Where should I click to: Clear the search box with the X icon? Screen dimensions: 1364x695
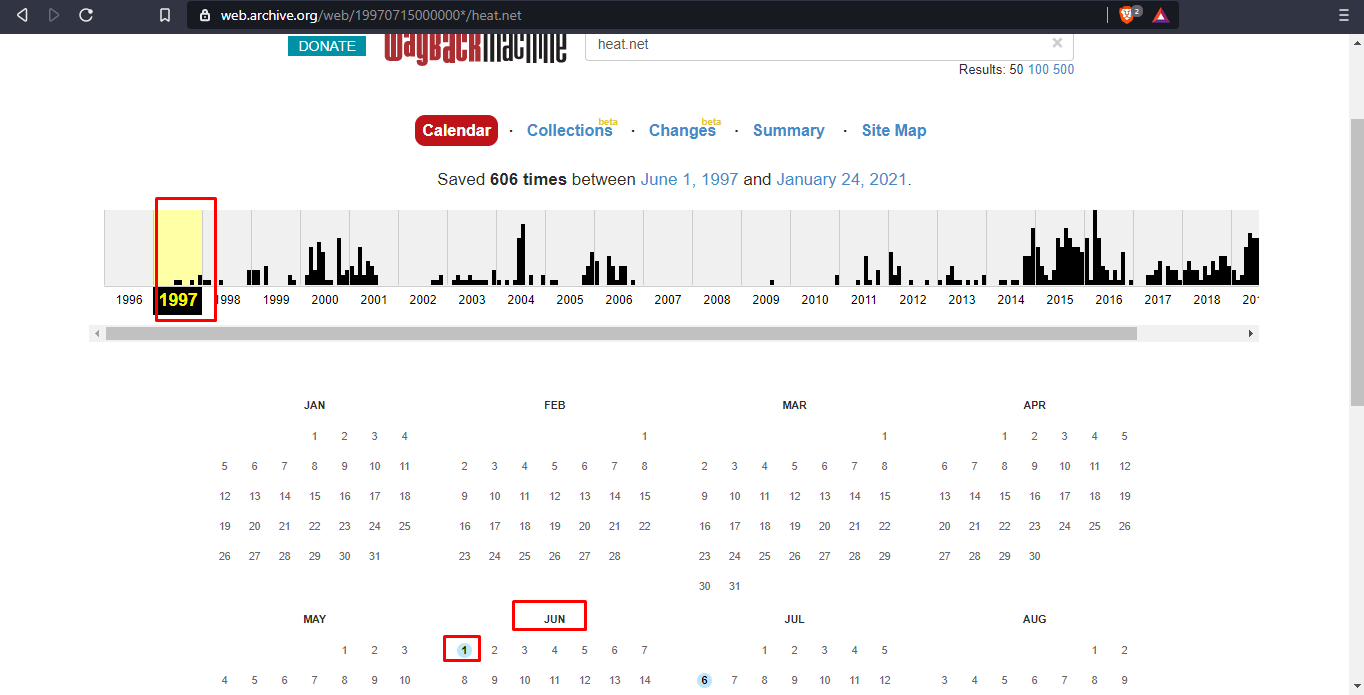point(1057,43)
